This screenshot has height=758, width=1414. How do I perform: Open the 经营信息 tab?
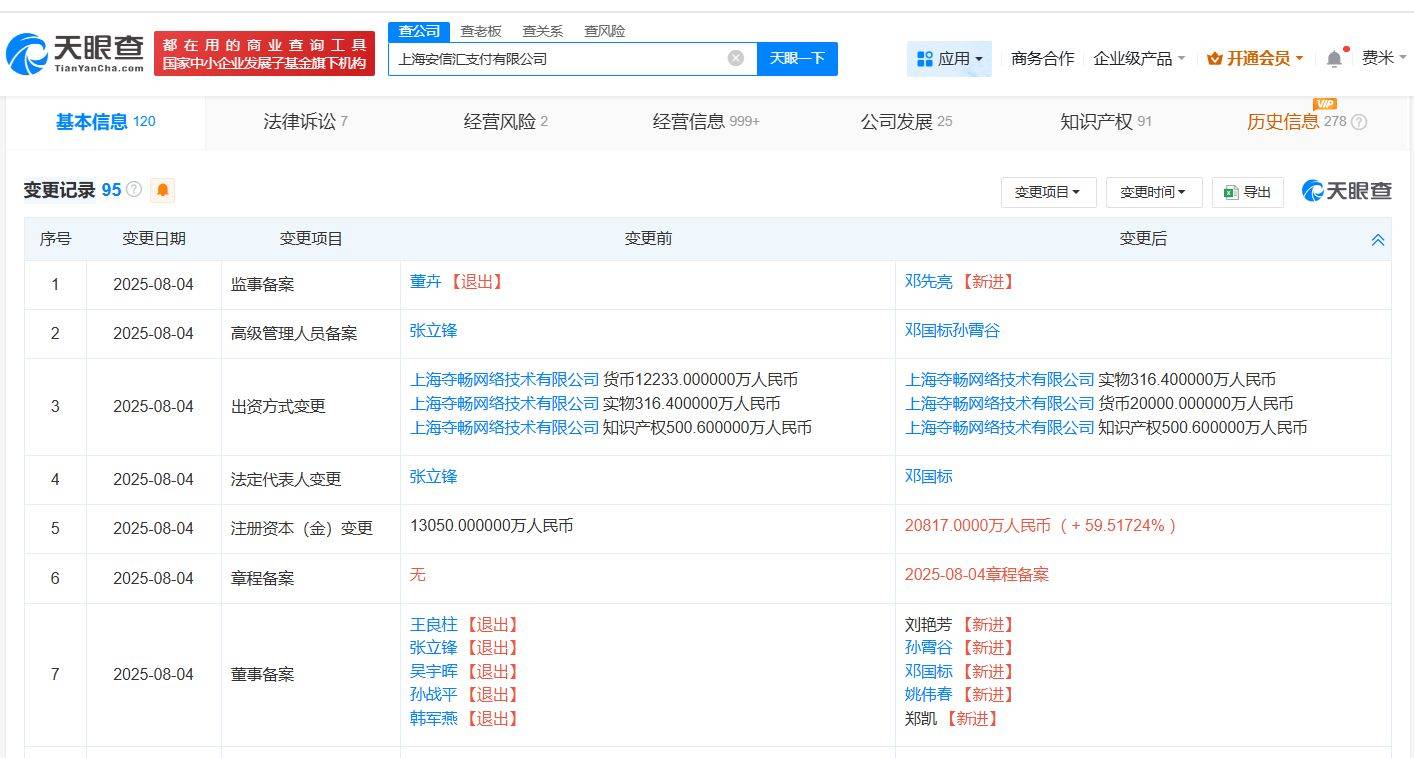(706, 122)
